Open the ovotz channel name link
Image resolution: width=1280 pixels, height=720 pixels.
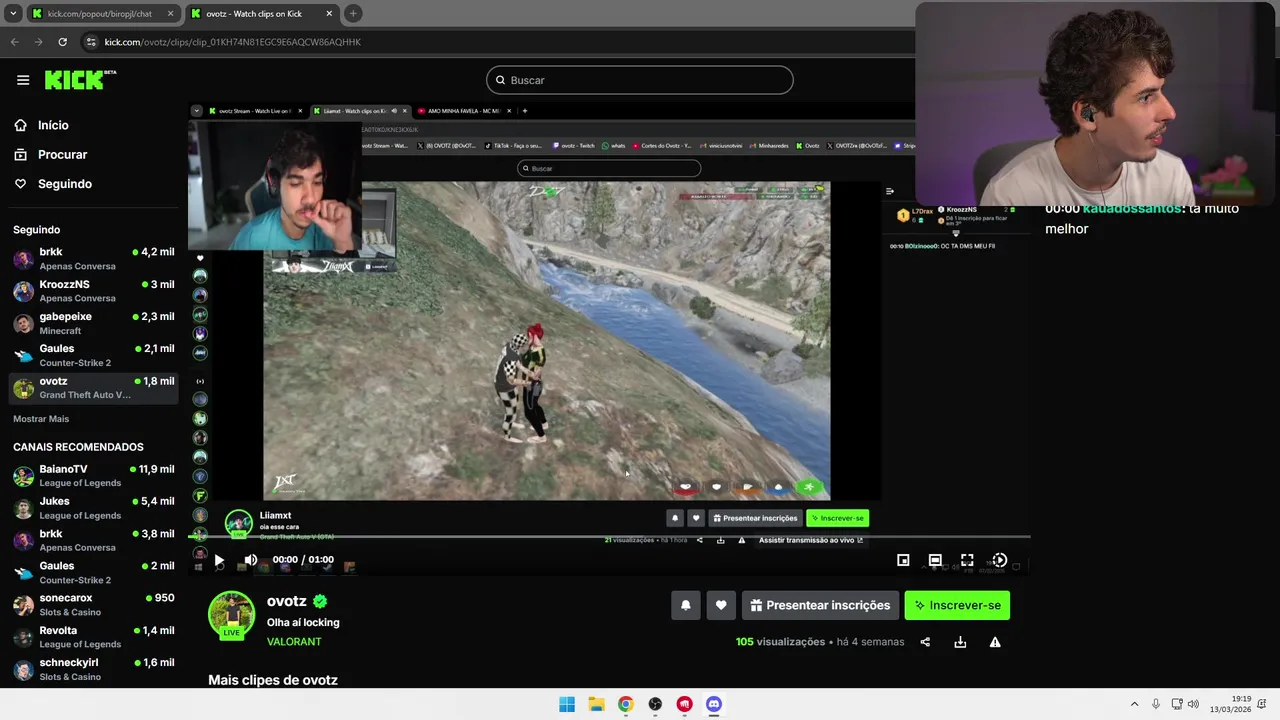[286, 601]
